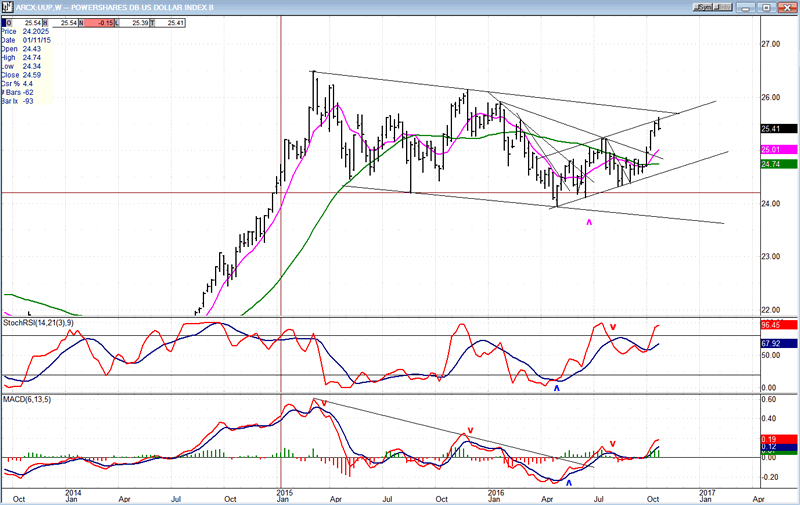Image resolution: width=800 pixels, height=505 pixels.
Task: Click the Close 24.59 row in data window
Action: (x=25, y=72)
